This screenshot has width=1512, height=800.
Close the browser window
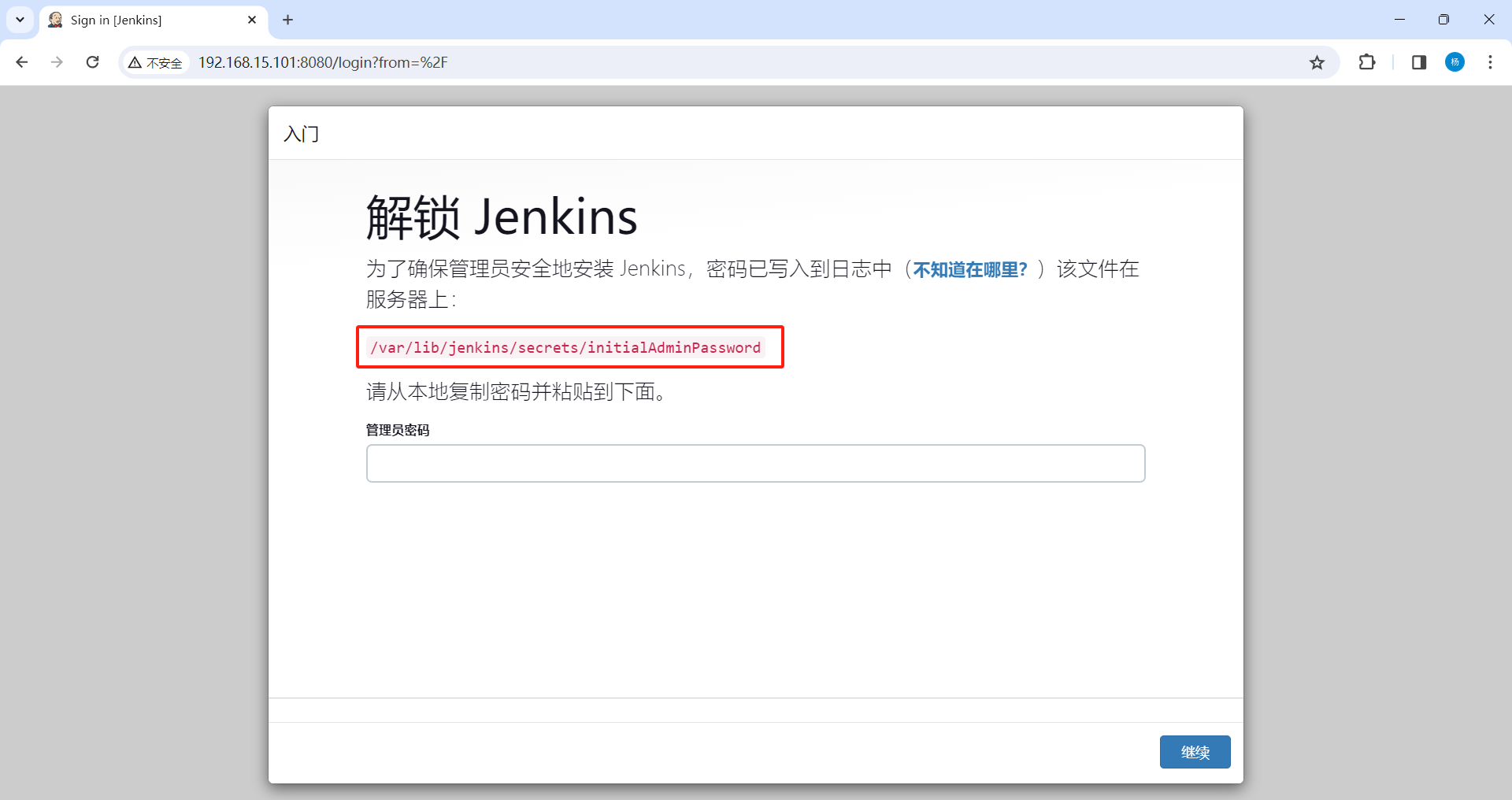(1488, 20)
